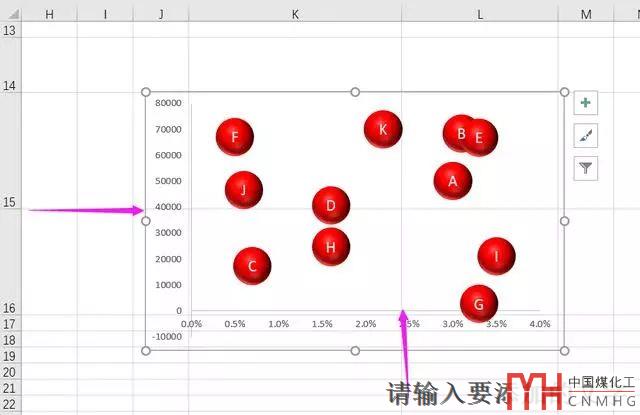This screenshot has height=415, width=640.
Task: Select row 15 header
Action: click(10, 151)
